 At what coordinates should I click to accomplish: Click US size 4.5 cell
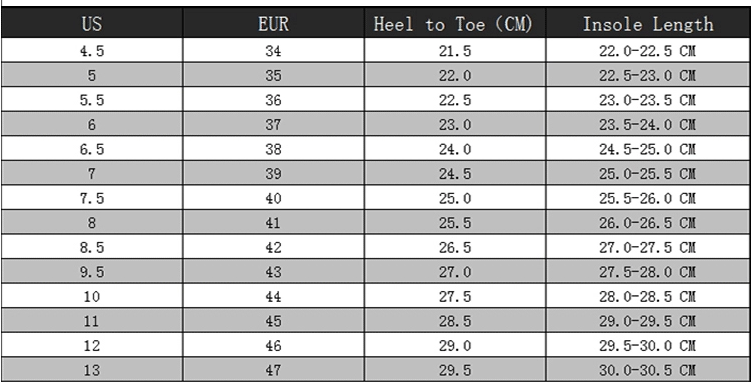92,50
